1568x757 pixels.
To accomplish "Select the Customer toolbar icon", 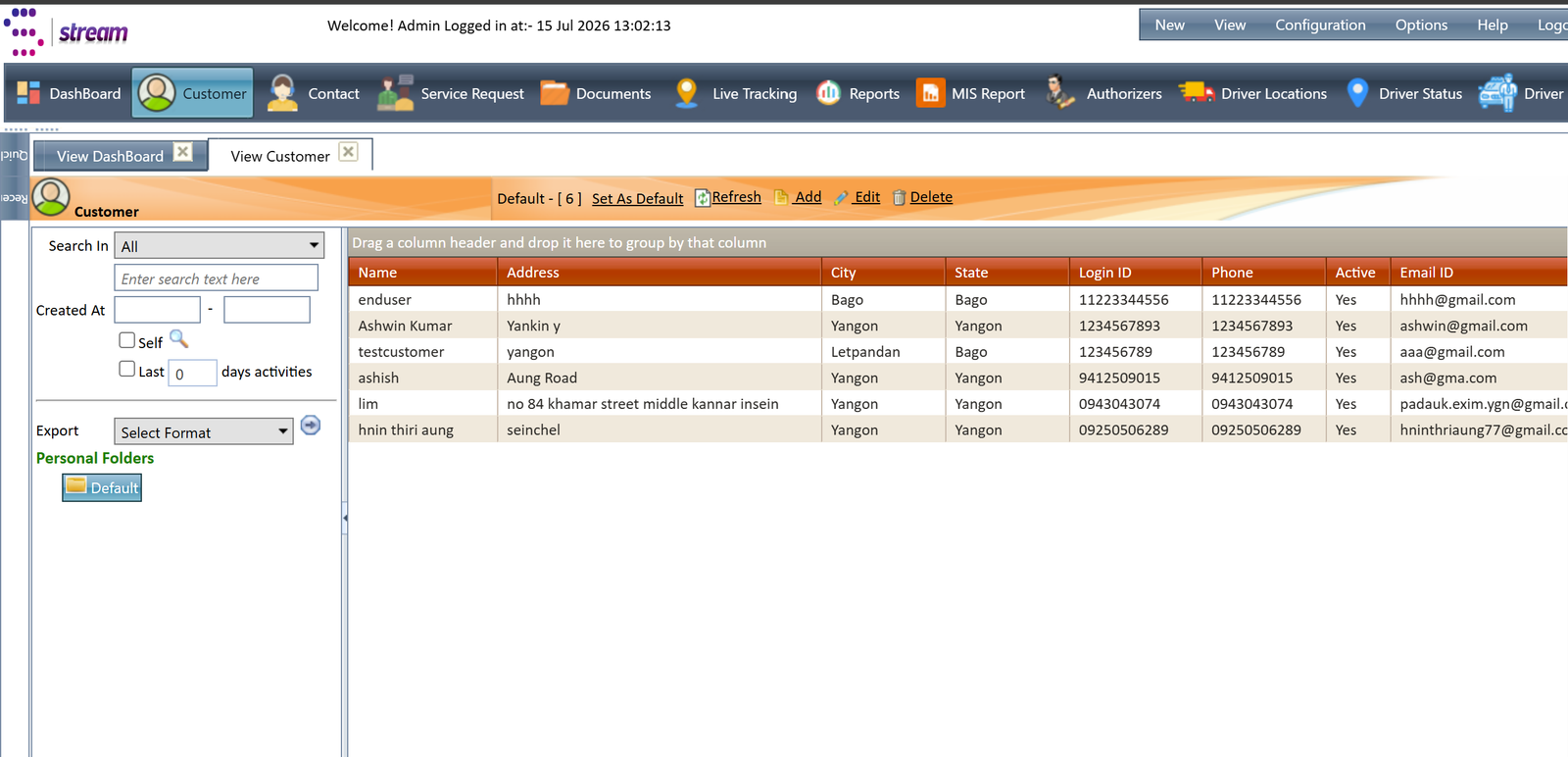I will pyautogui.click(x=157, y=92).
